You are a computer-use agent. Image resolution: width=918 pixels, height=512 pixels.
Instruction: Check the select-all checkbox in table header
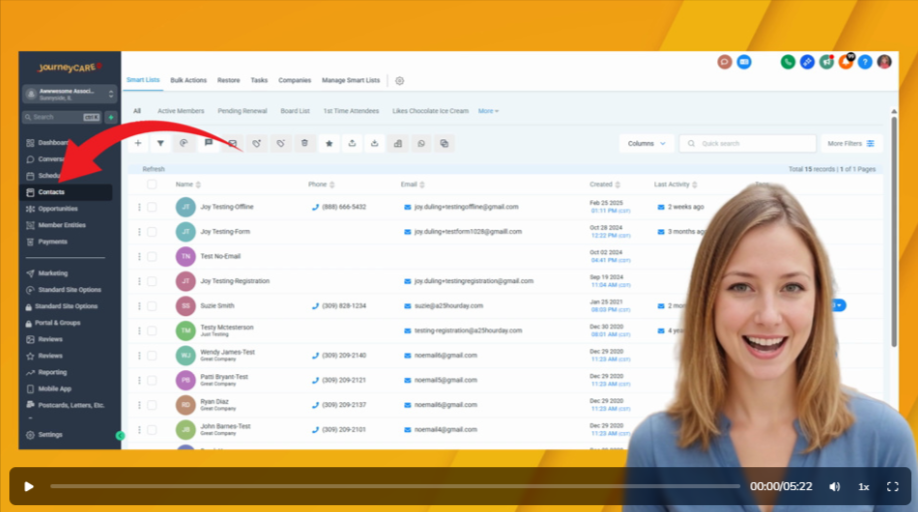point(152,185)
